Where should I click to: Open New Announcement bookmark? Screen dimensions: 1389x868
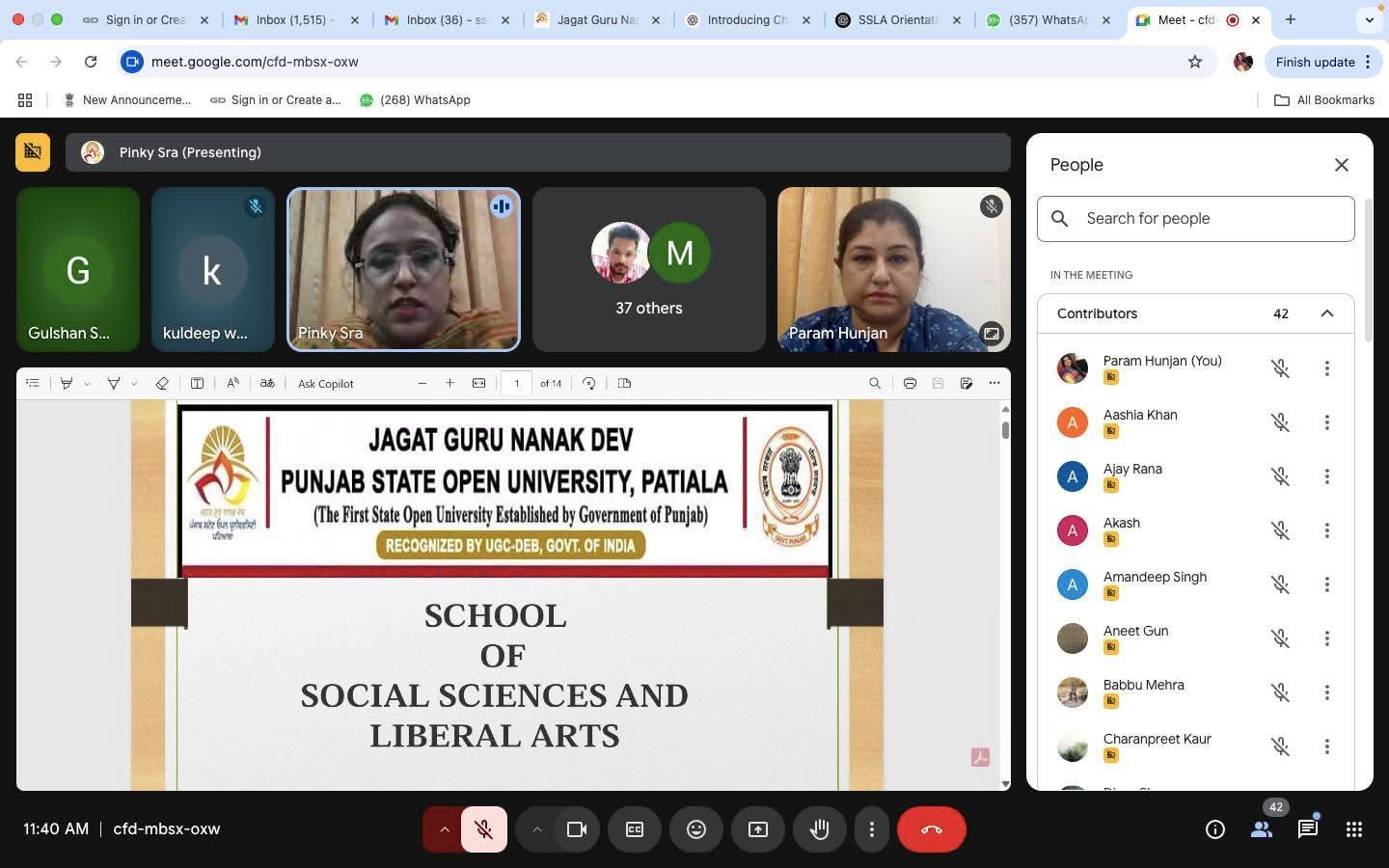(126, 99)
